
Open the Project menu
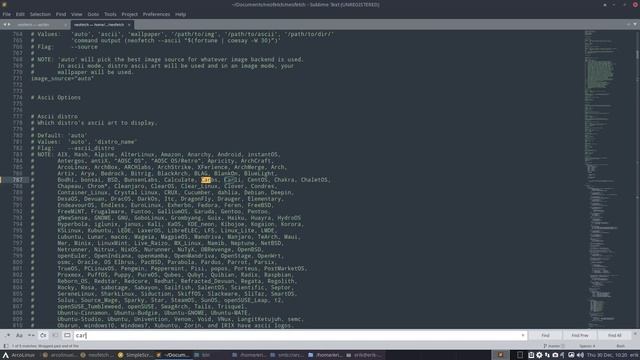[129, 14]
